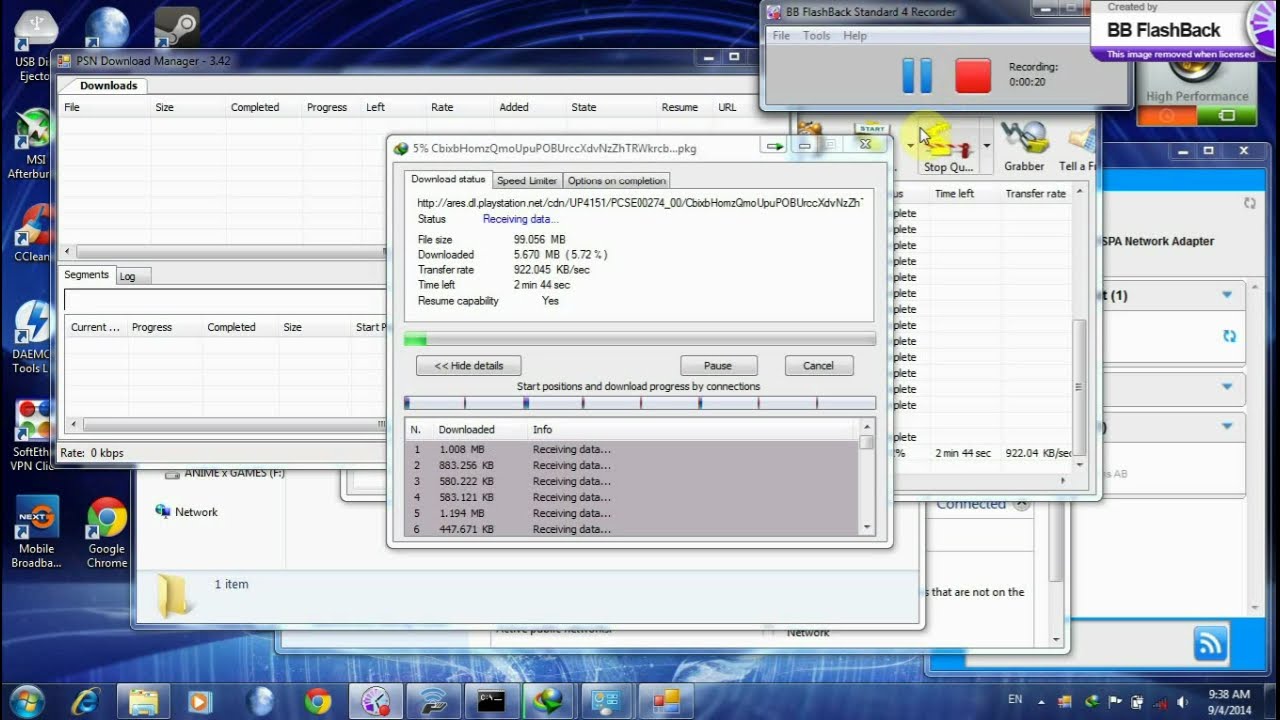Switch to the Speed Limiter tab
This screenshot has height=720, width=1280.
pos(527,181)
